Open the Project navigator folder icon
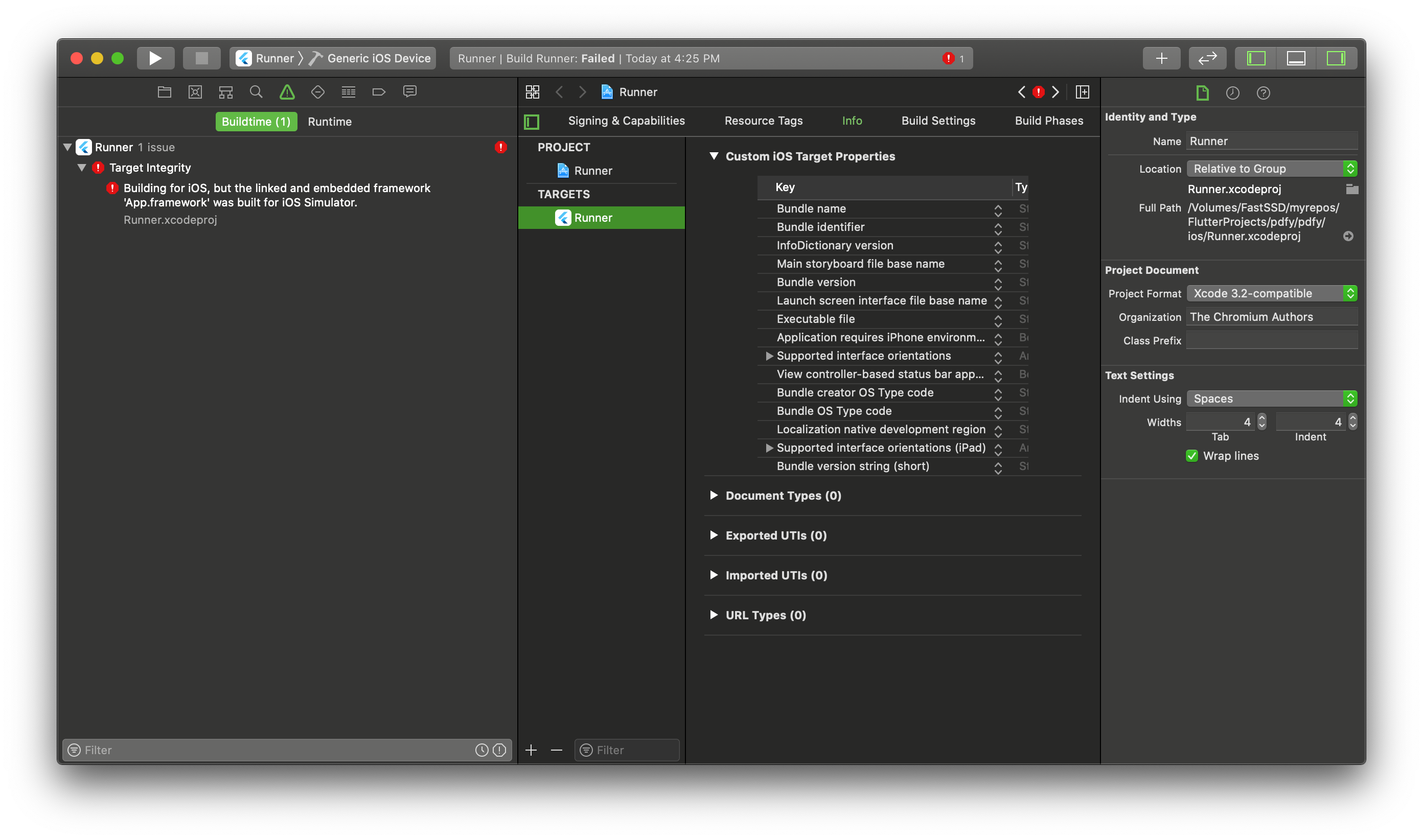The height and width of the screenshot is (840, 1423). pyautogui.click(x=164, y=91)
